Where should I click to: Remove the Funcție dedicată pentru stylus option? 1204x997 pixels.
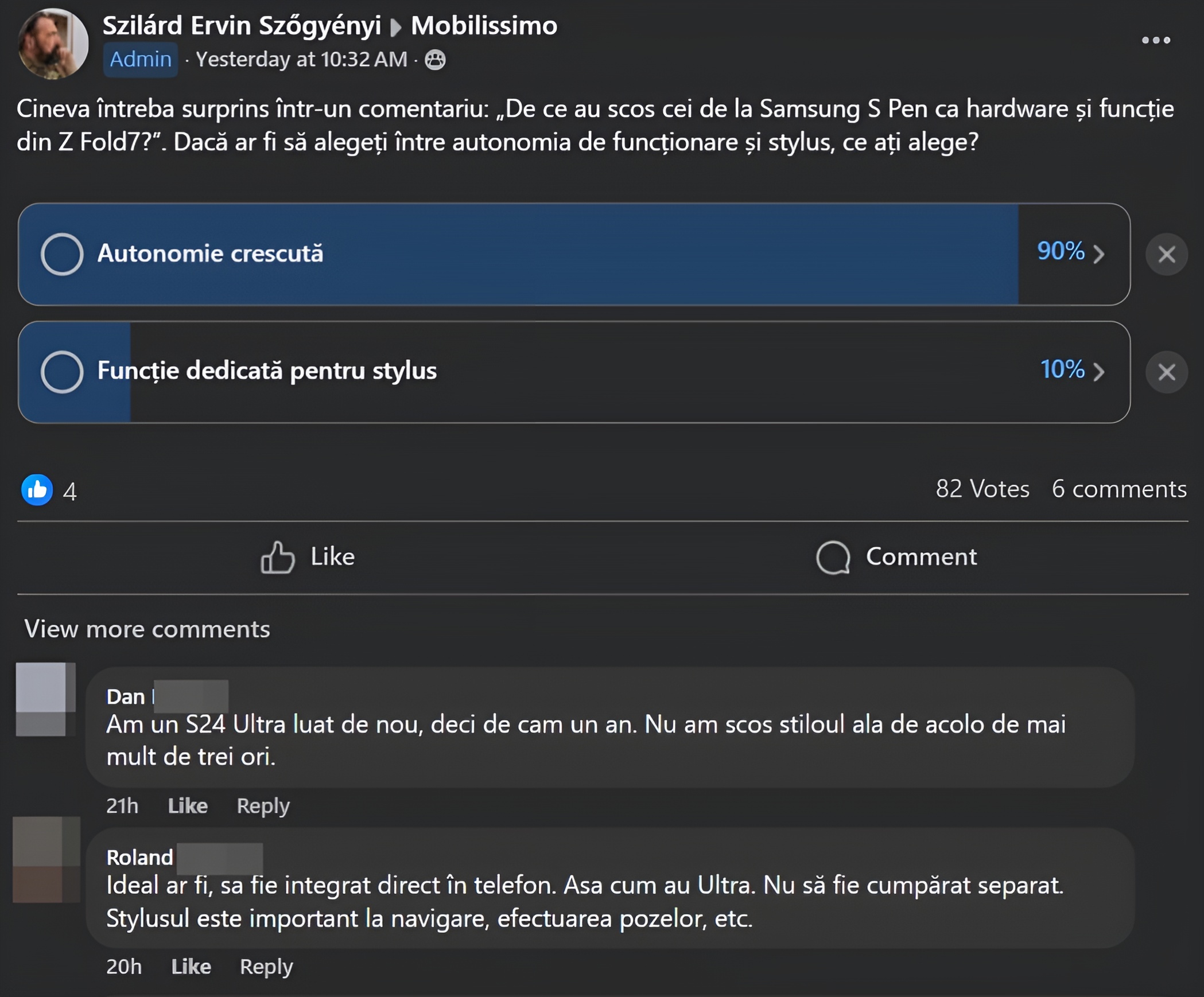pyautogui.click(x=1167, y=372)
